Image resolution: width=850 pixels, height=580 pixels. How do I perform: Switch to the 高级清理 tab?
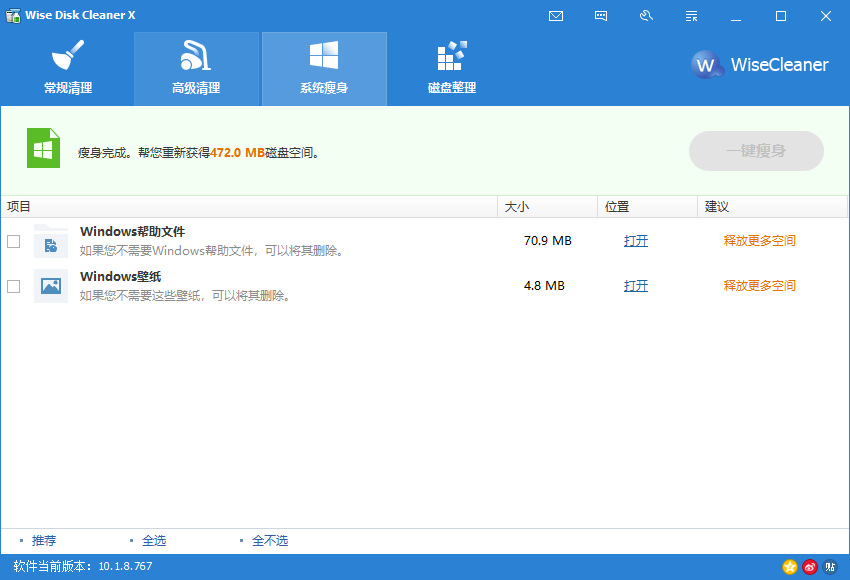coord(196,69)
